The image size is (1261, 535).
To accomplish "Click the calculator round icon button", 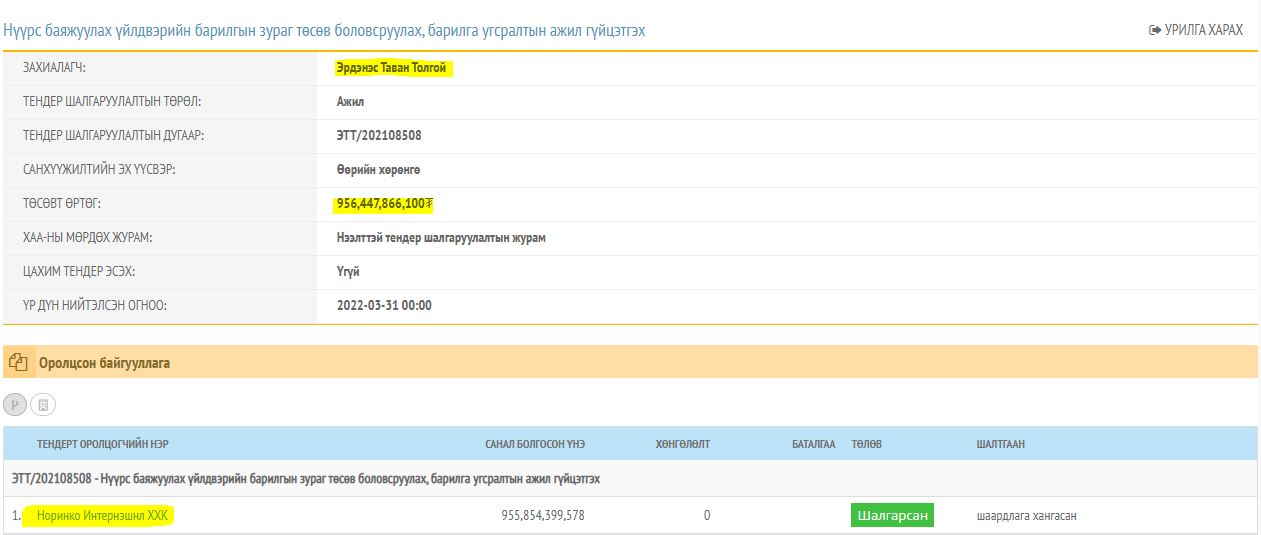I will pos(44,405).
